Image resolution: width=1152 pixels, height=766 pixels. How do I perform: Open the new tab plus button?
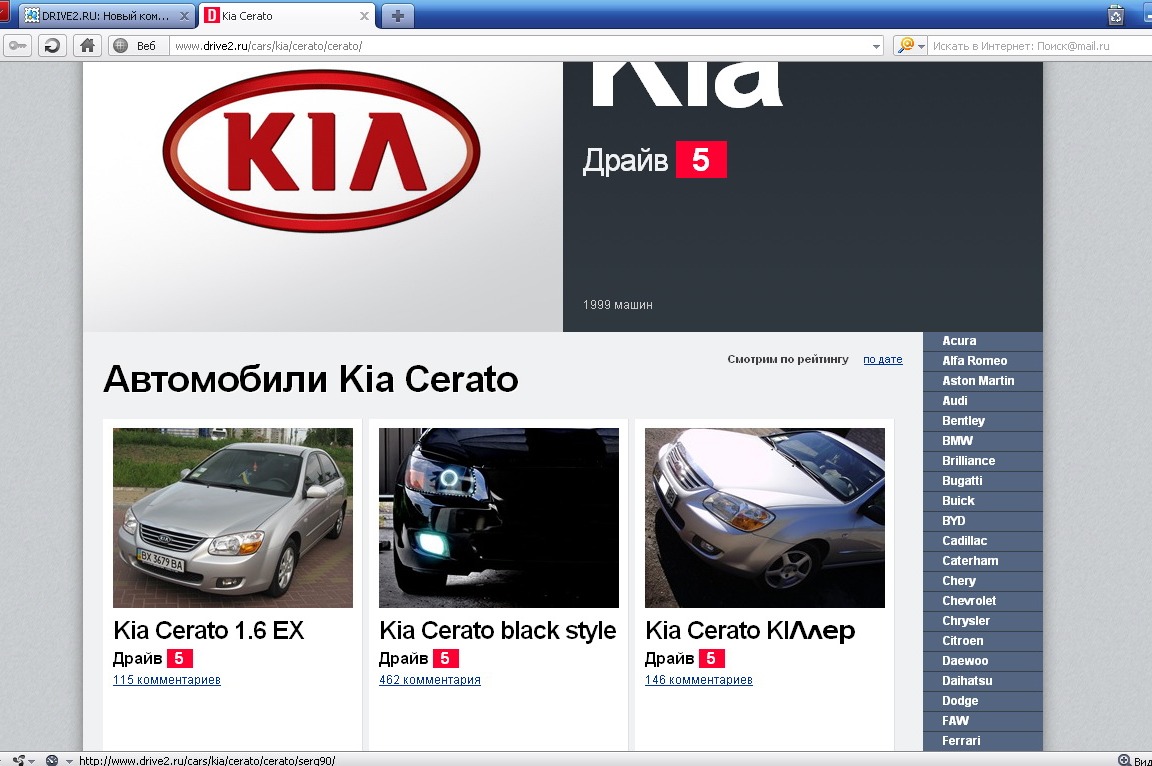click(x=397, y=15)
